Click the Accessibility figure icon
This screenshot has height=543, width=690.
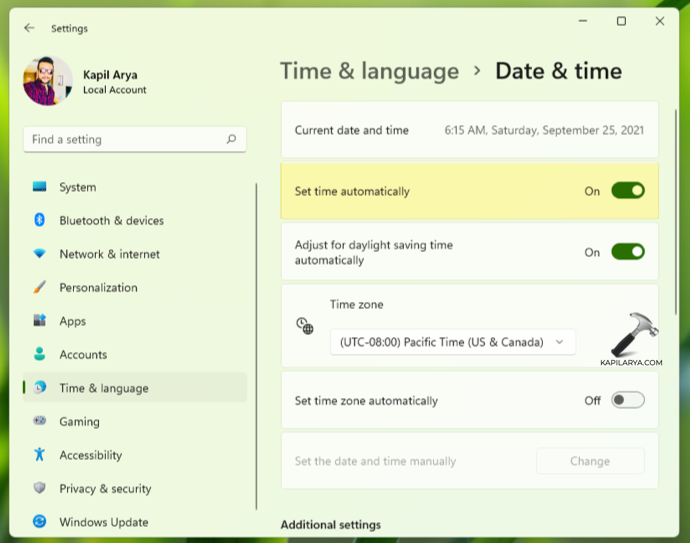(40, 455)
